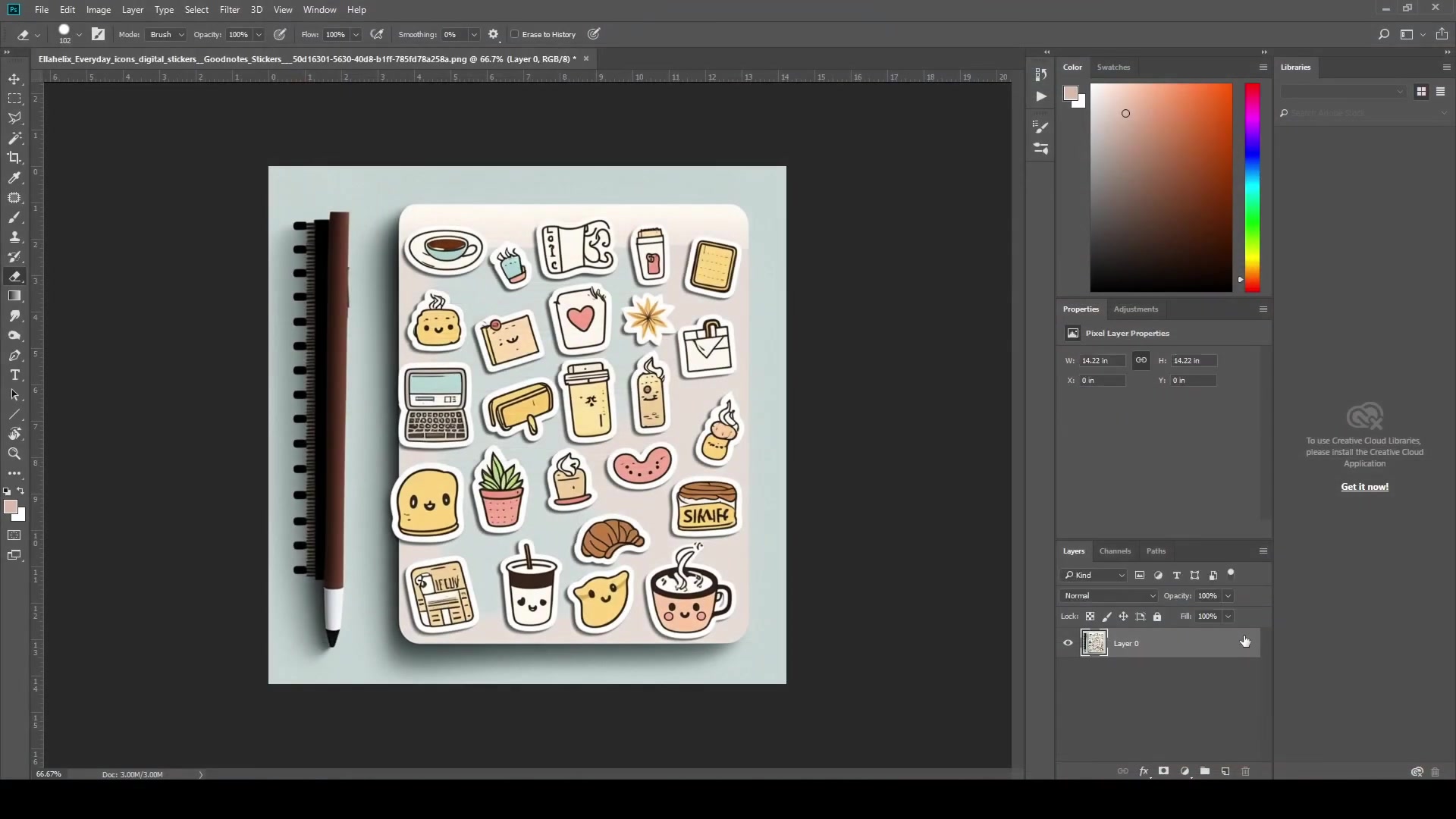Select the Magic Wand tool
This screenshot has width=1456, height=819.
pyautogui.click(x=14, y=138)
